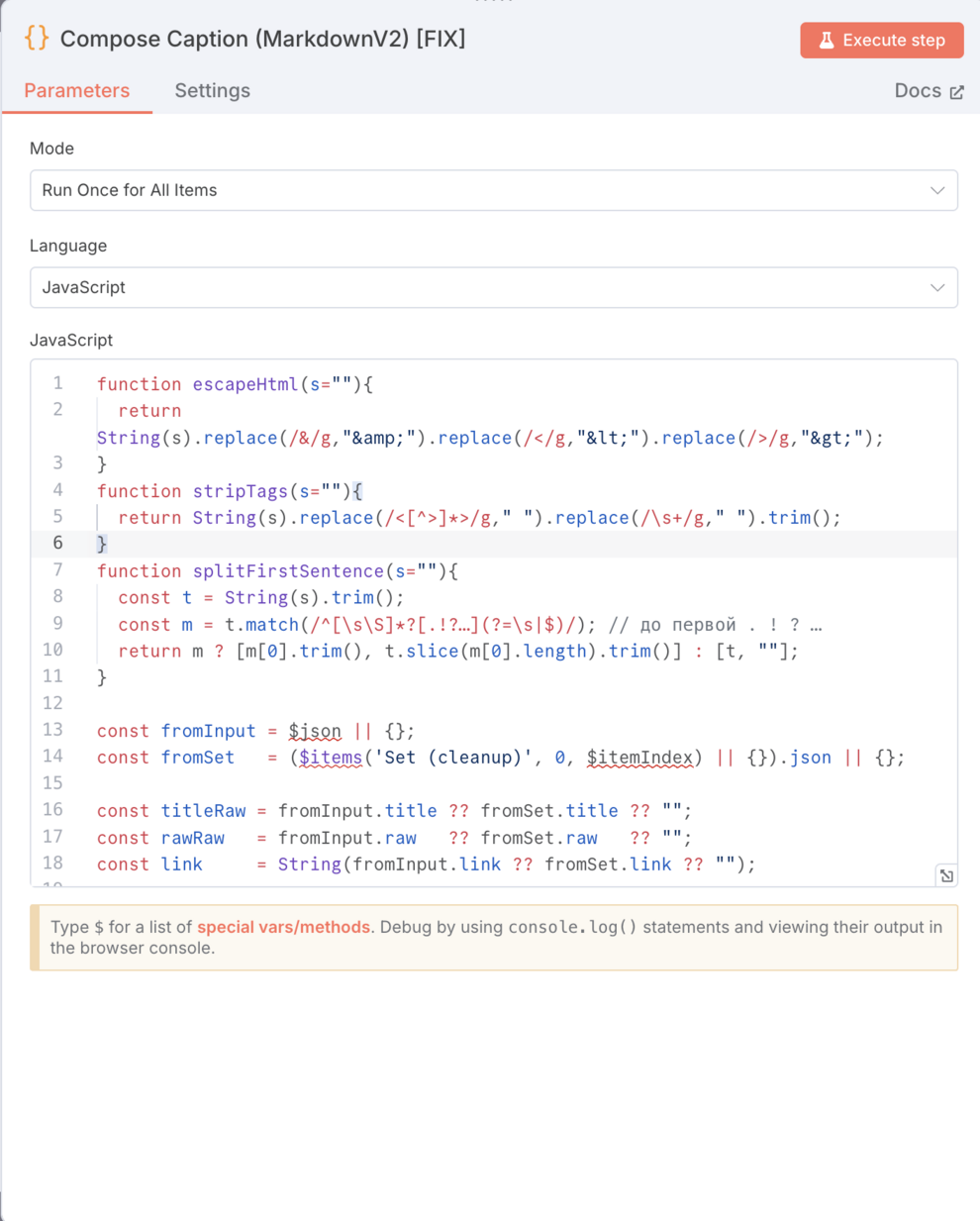The width and height of the screenshot is (980, 1221).
Task: Click the external link icon beside Docs
Action: coord(957,92)
